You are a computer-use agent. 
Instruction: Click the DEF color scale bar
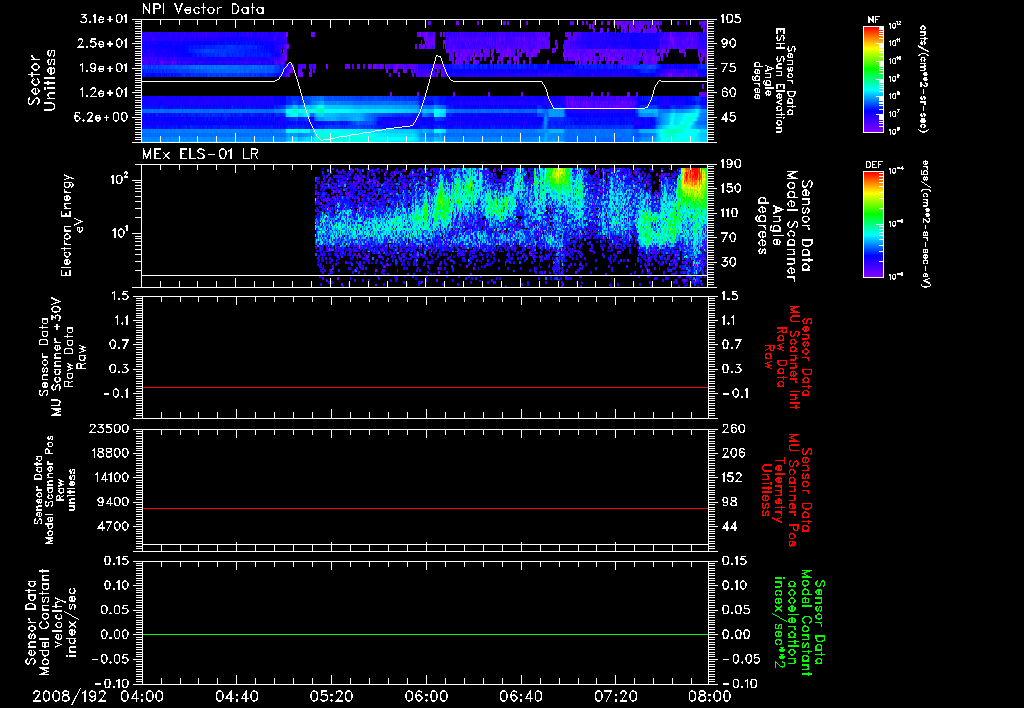point(873,224)
